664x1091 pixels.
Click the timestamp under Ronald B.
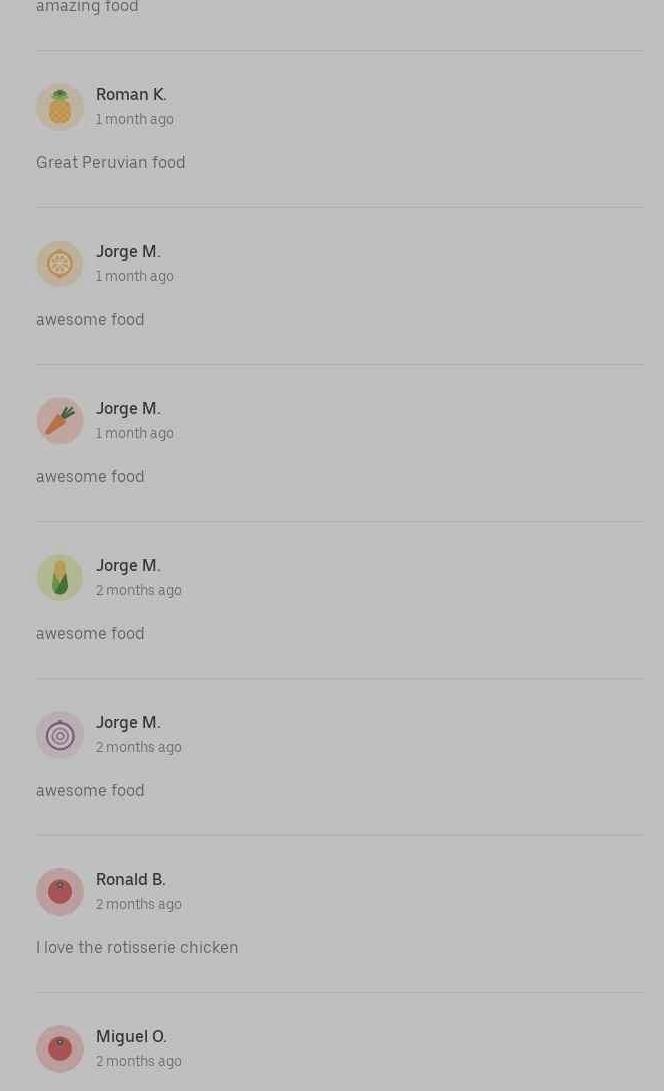(139, 904)
